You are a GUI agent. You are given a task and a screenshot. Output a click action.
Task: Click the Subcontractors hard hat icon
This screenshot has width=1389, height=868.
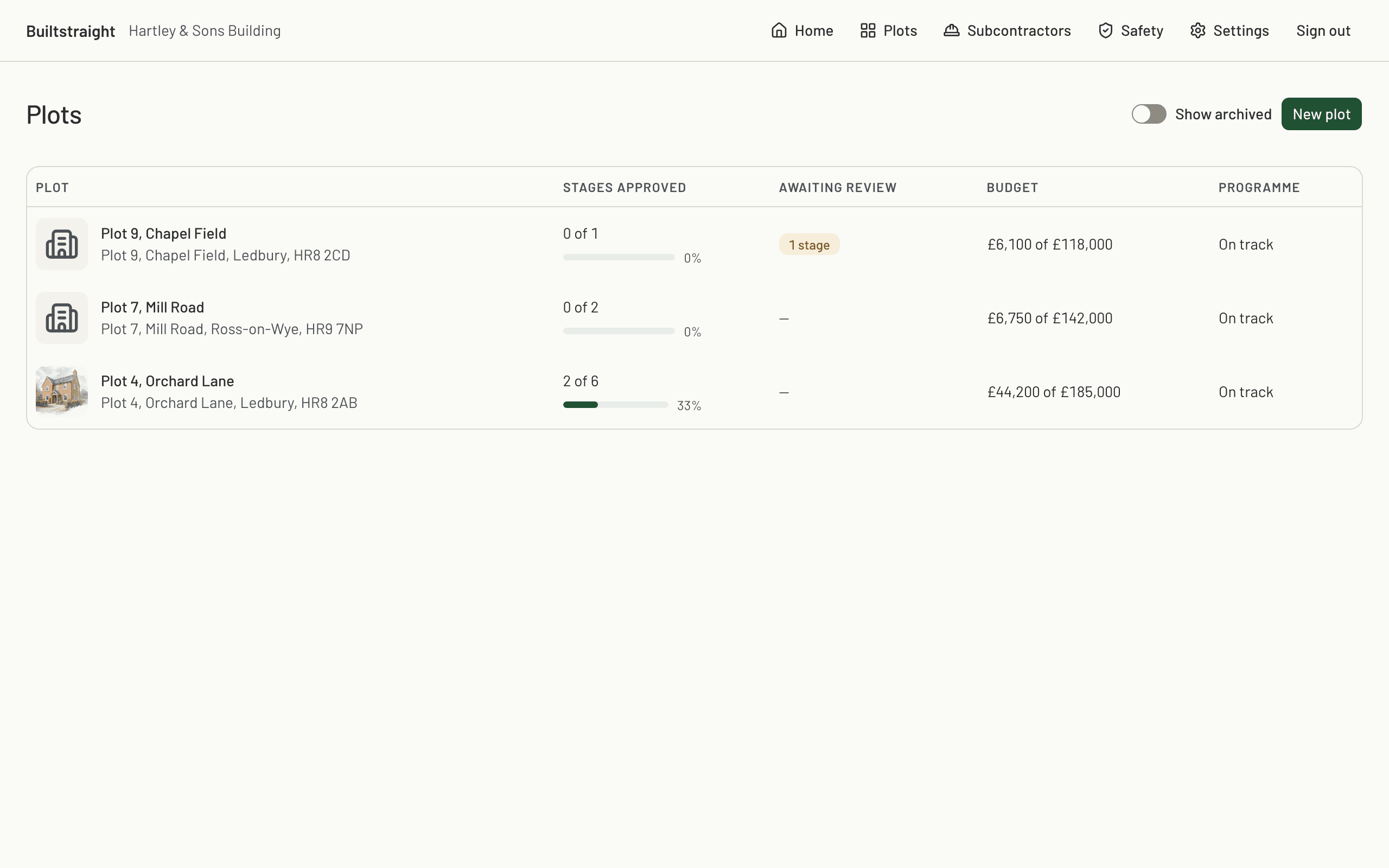point(951,30)
